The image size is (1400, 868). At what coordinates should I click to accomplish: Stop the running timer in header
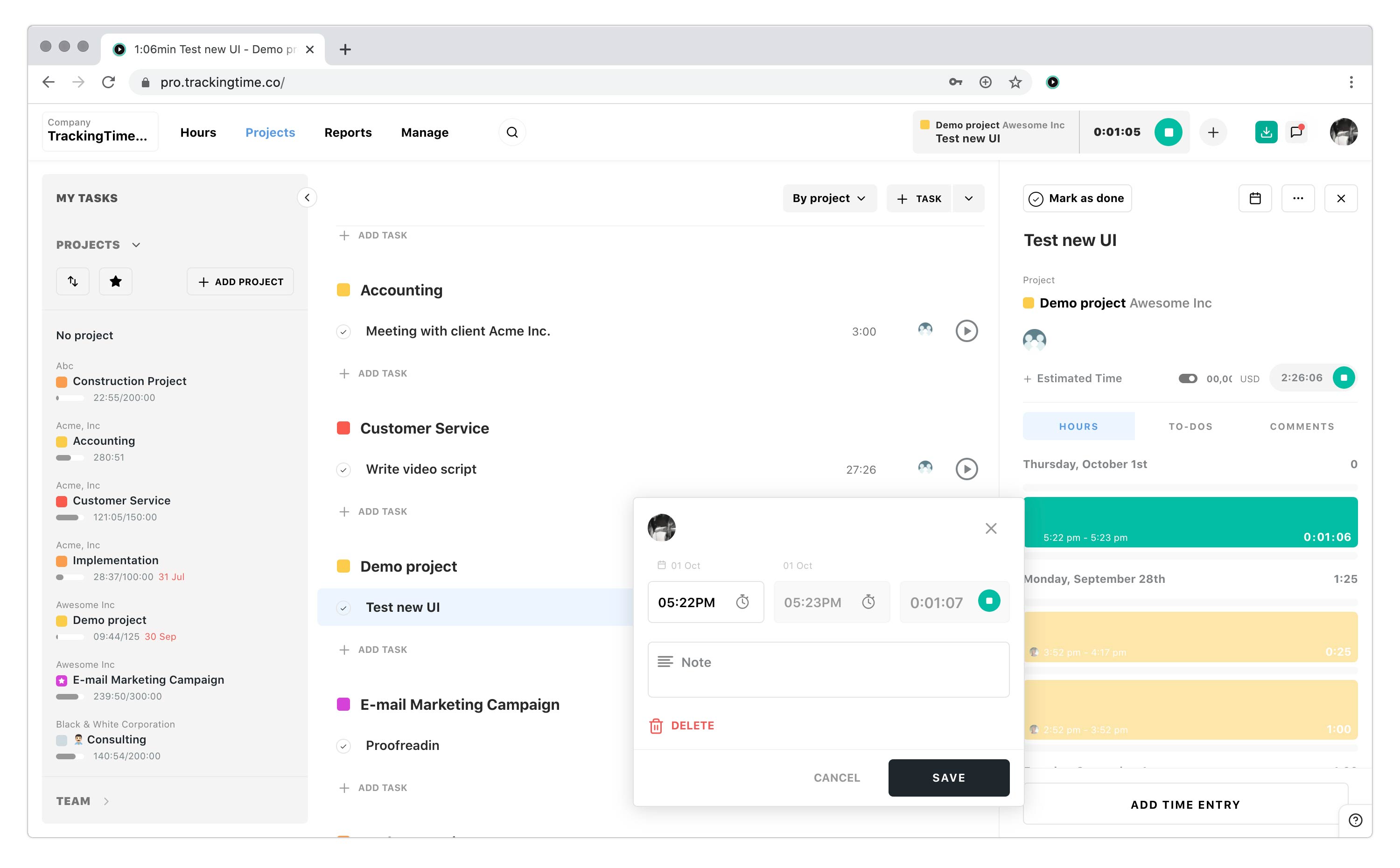point(1168,133)
